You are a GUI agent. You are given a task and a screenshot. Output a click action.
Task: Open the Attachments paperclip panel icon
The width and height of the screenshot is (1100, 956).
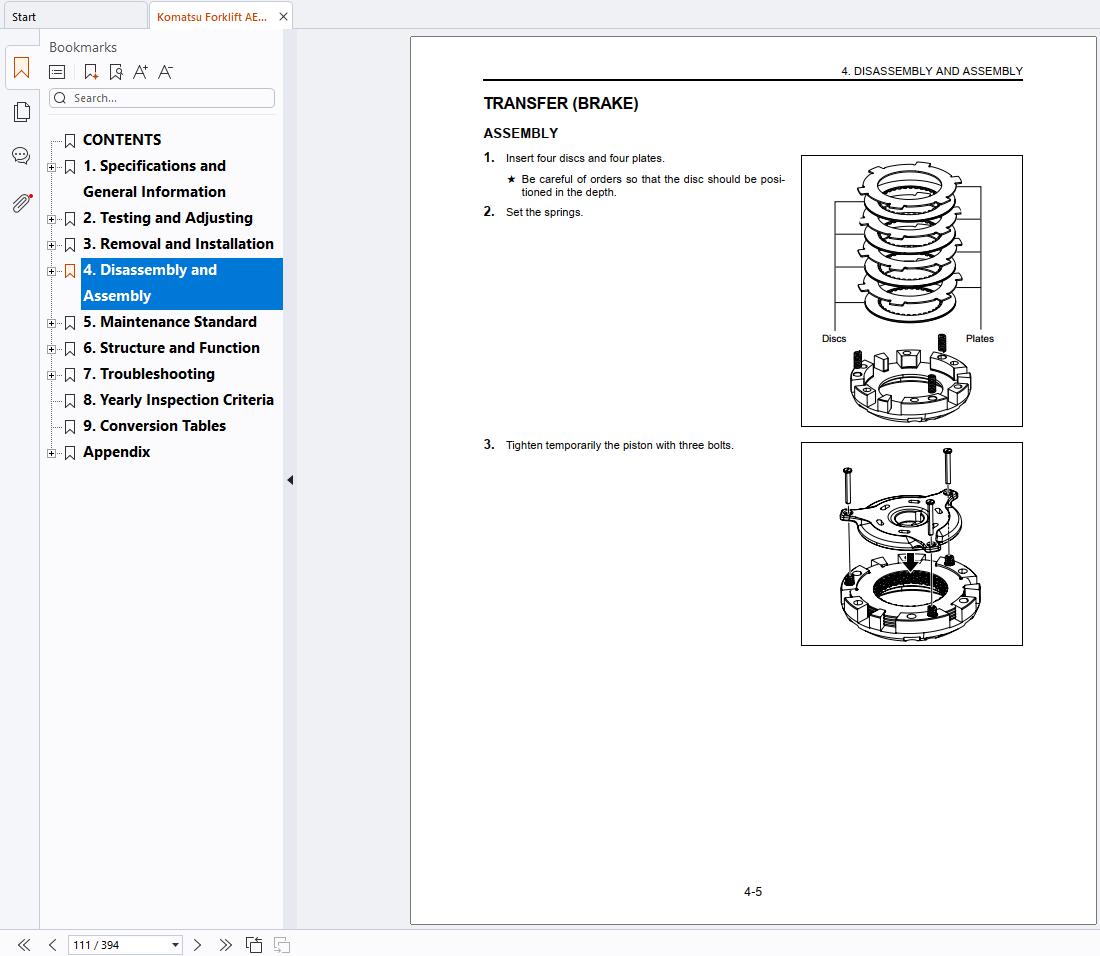[x=22, y=203]
